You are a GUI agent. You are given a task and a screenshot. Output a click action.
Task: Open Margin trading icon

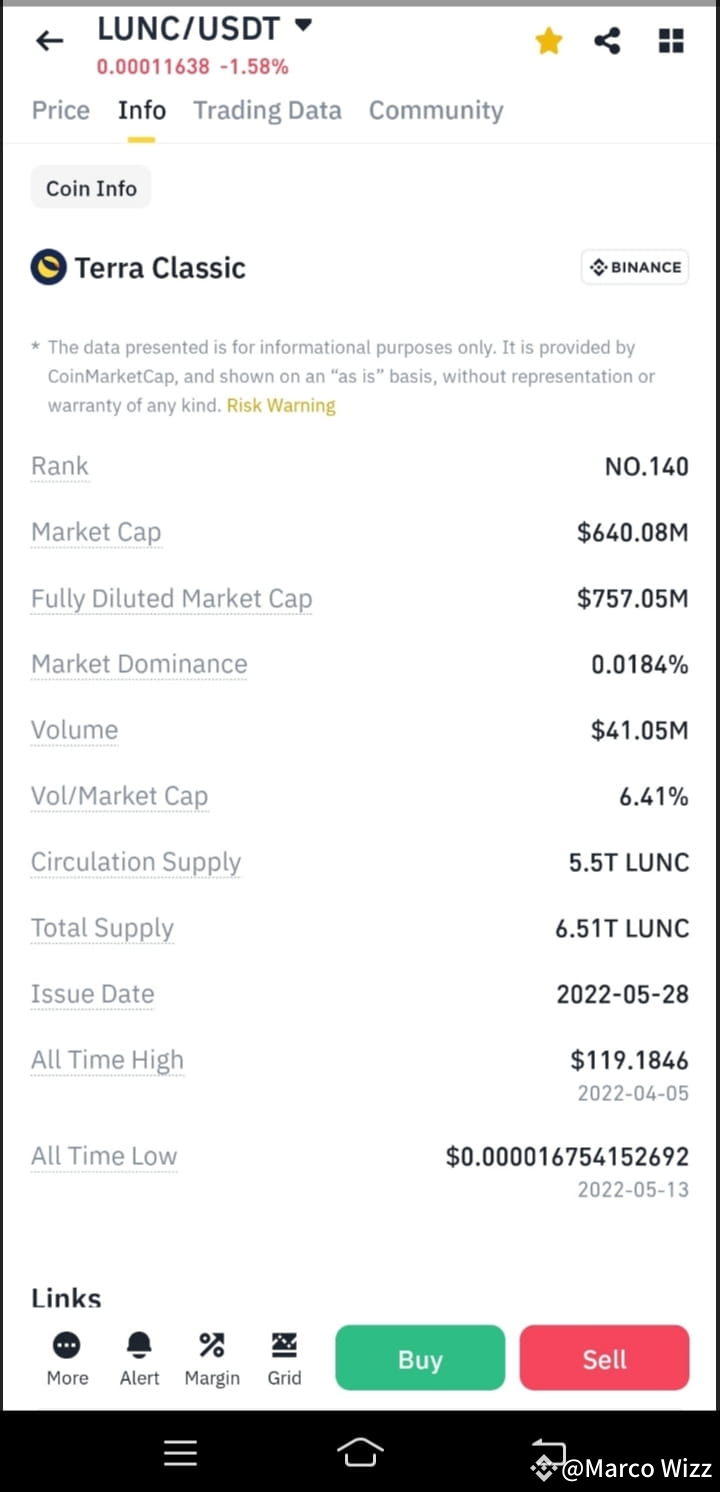pos(212,1358)
